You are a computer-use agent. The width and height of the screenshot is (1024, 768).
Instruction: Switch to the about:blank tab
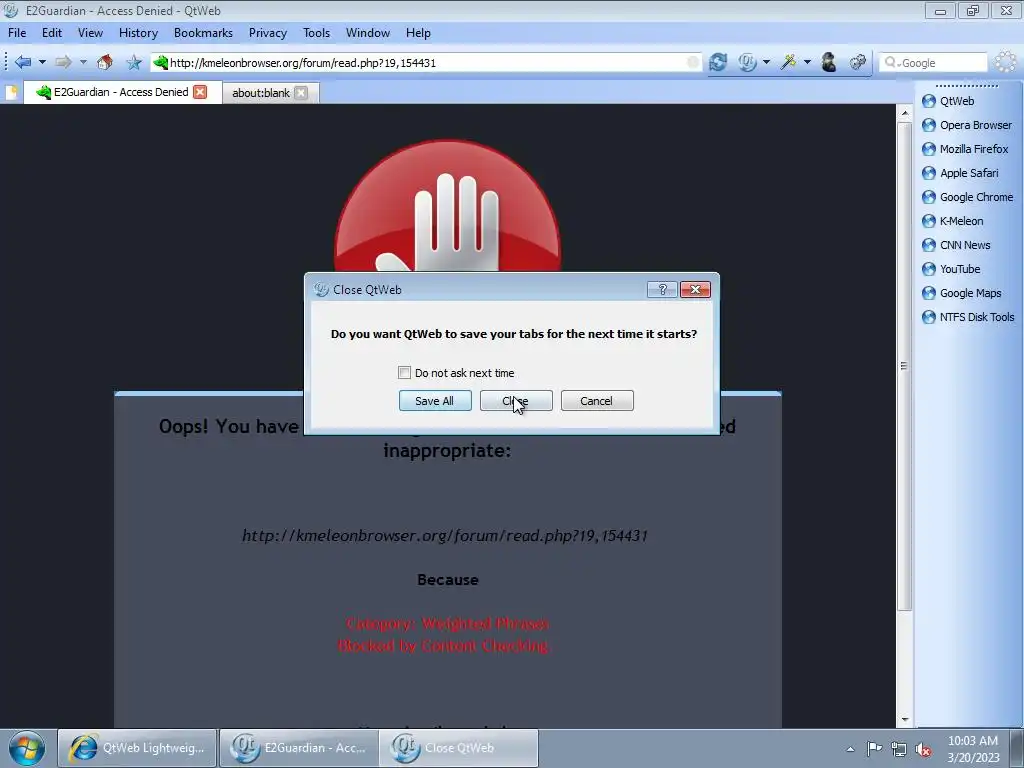pyautogui.click(x=261, y=93)
